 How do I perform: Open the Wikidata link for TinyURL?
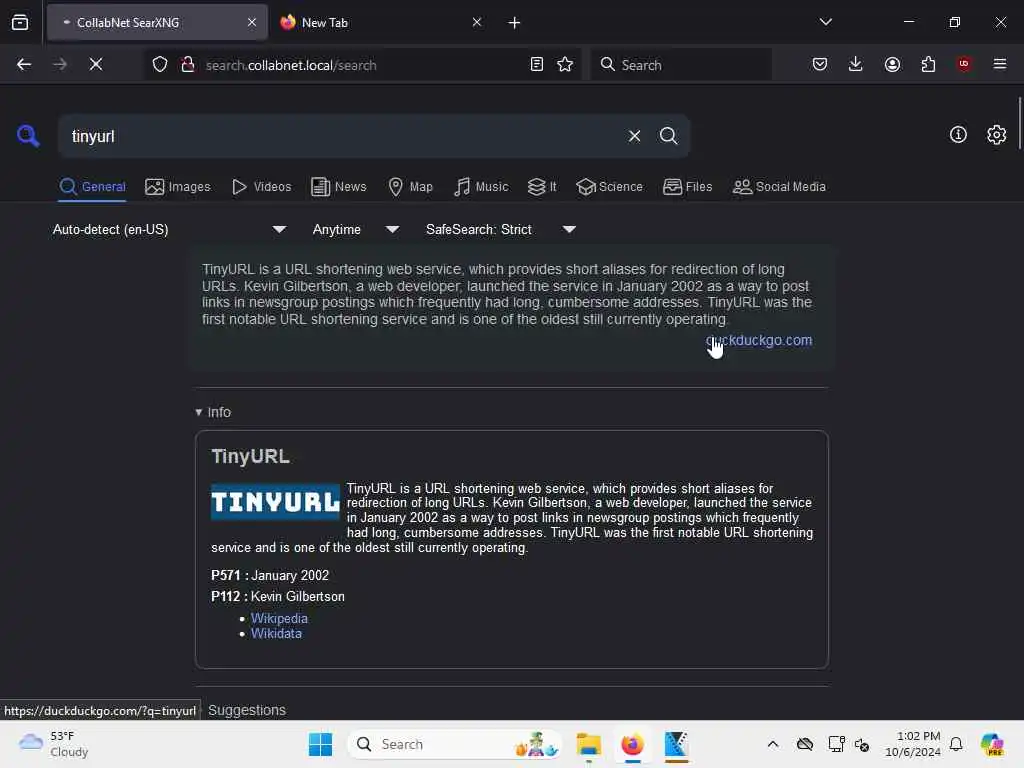coord(276,633)
